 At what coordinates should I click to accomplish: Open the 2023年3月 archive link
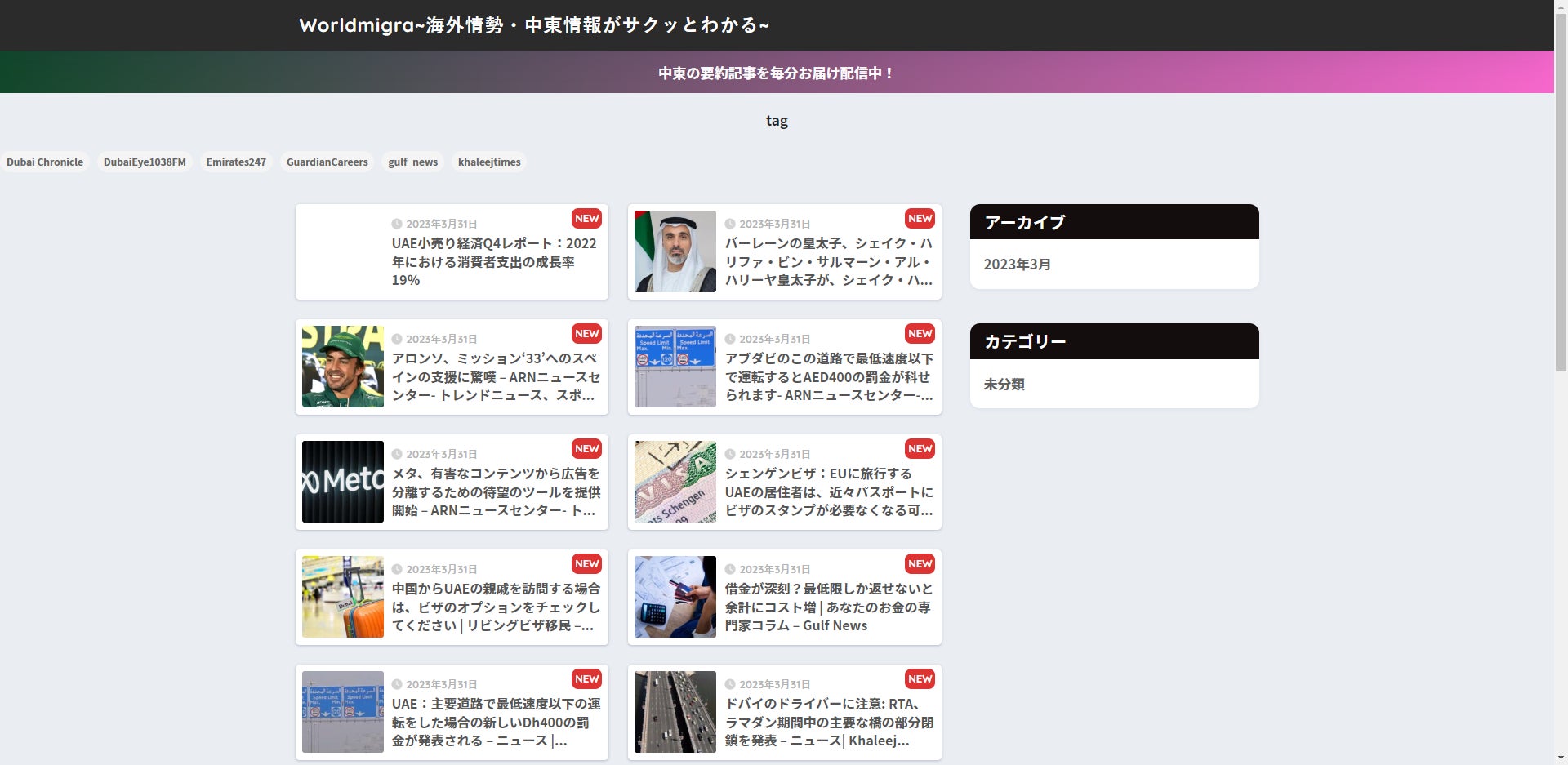1017,265
